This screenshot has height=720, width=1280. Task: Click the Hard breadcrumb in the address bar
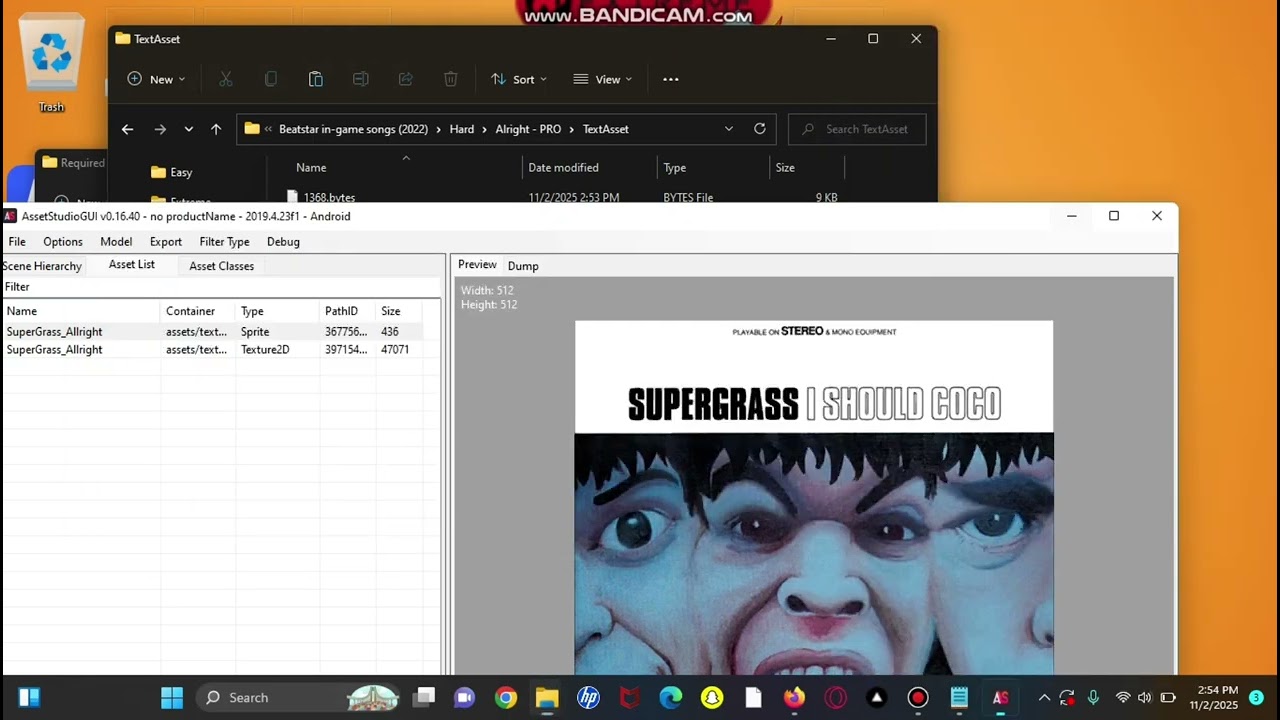(x=462, y=129)
